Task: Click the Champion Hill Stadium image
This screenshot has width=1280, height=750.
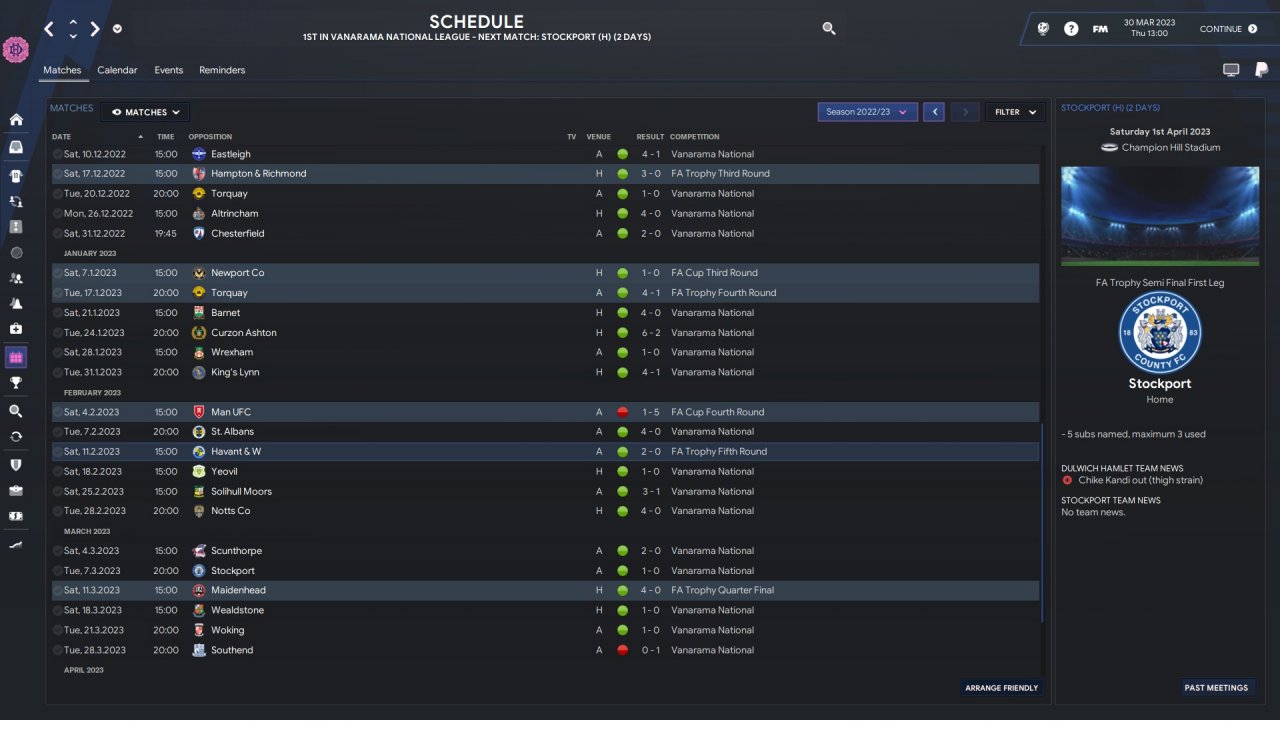Action: point(1160,215)
